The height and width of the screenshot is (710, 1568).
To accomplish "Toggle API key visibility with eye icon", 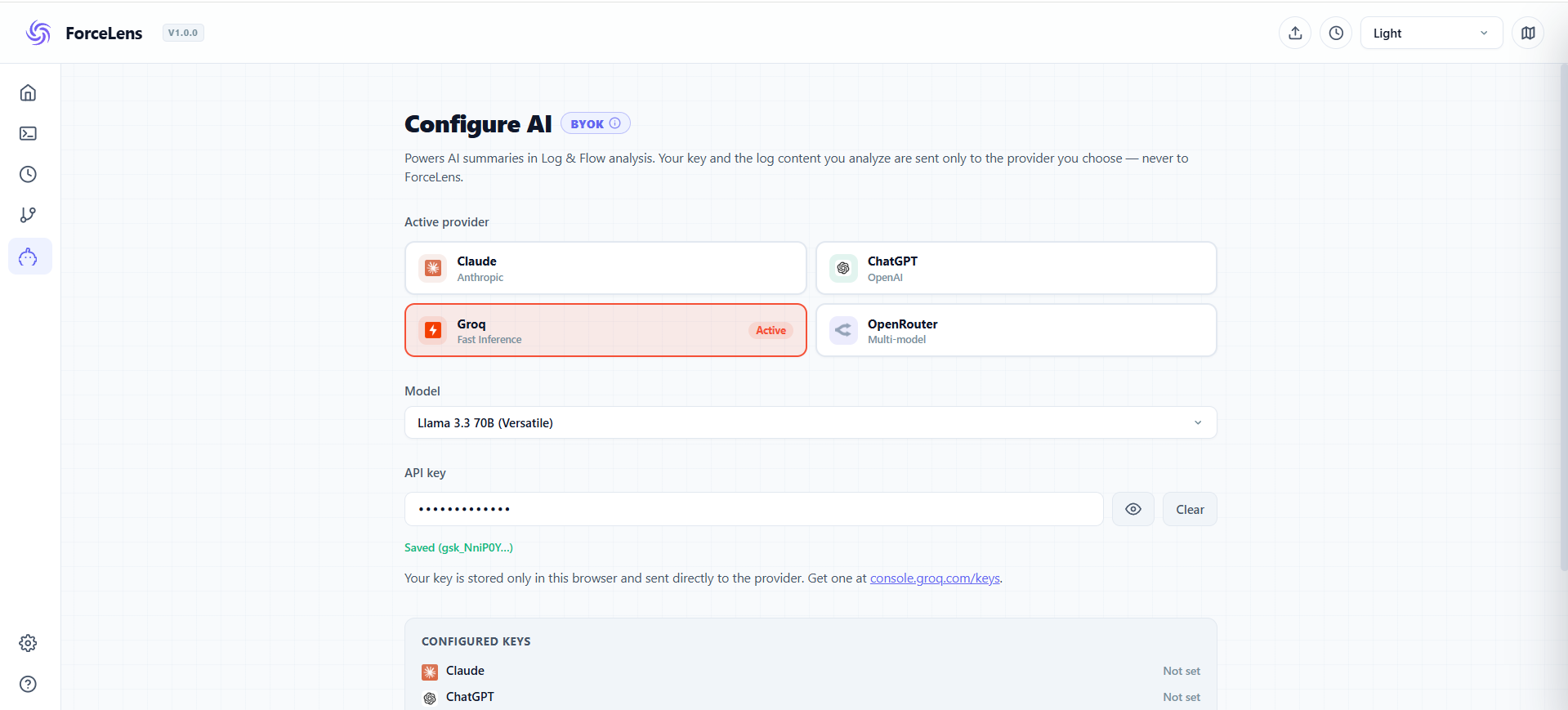I will (1133, 509).
